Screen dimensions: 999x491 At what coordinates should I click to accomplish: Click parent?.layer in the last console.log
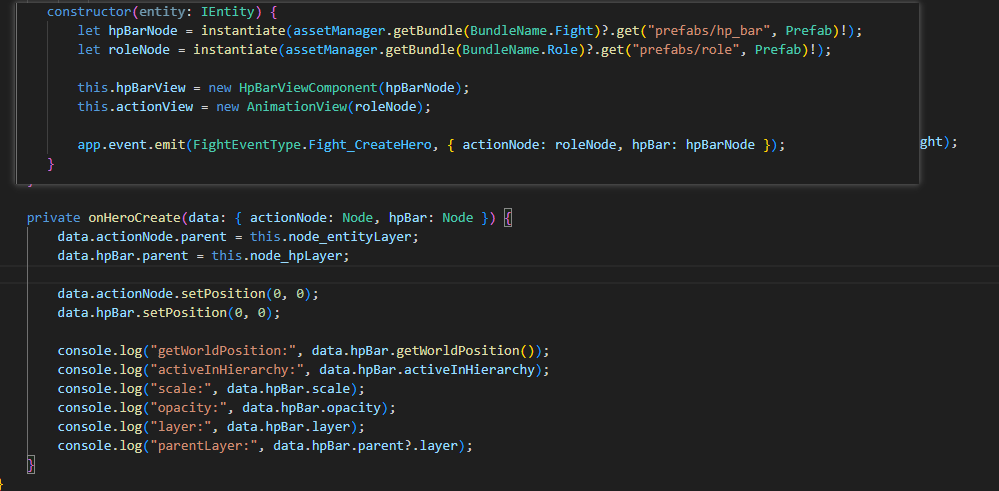(408, 446)
